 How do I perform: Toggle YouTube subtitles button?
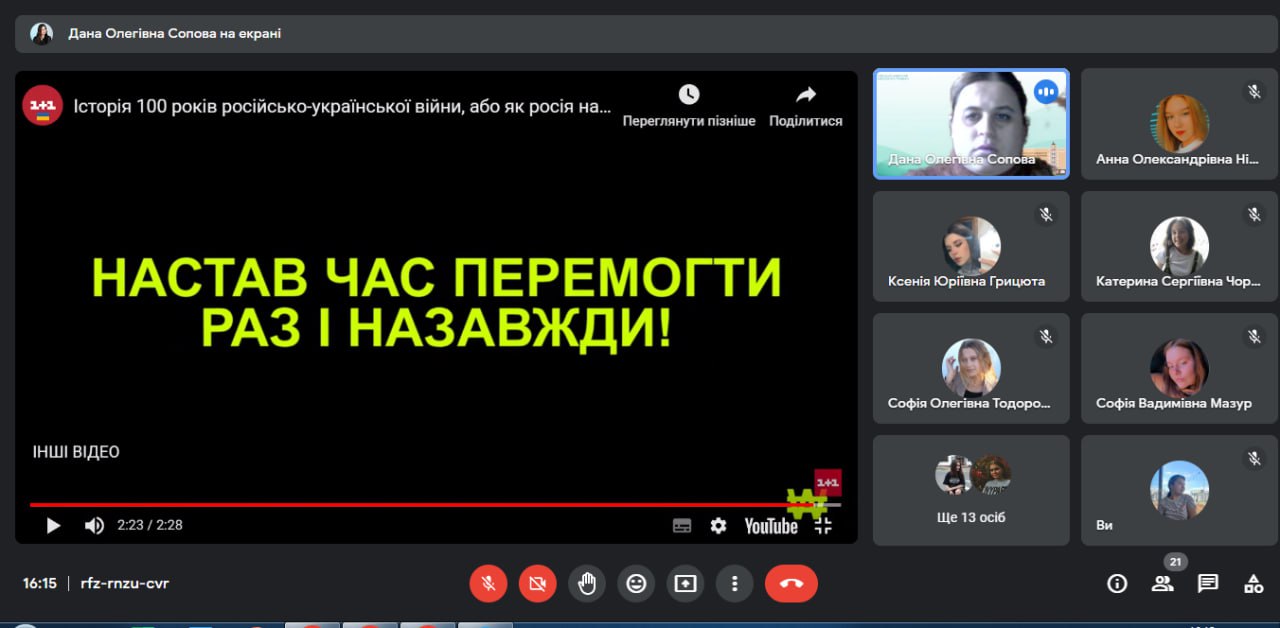point(682,525)
